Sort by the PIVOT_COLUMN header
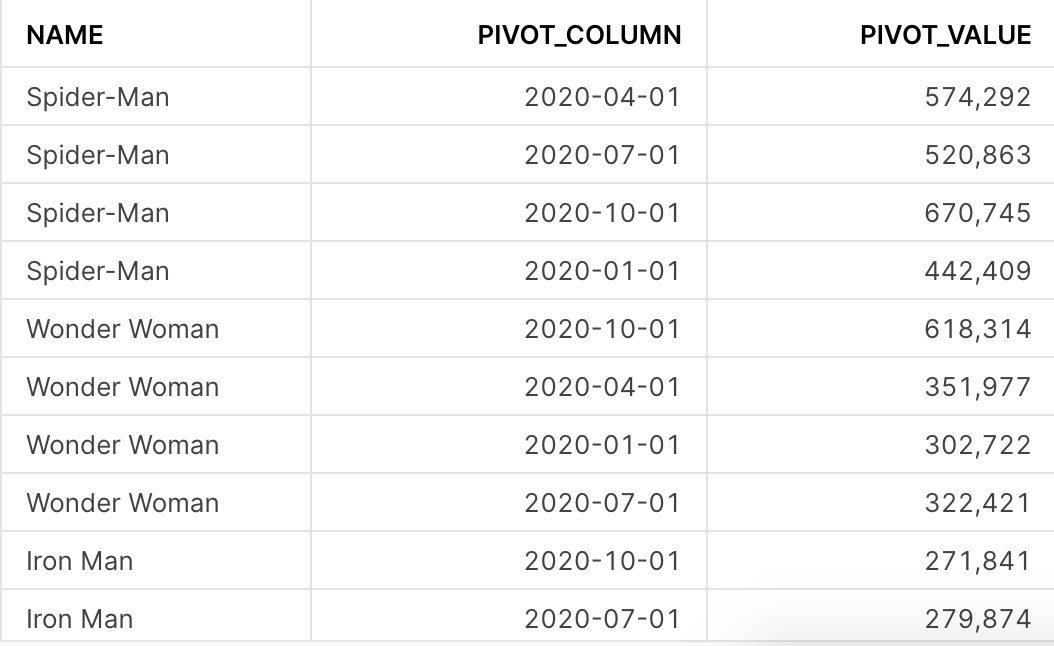Image resolution: width=1054 pixels, height=646 pixels. click(579, 35)
